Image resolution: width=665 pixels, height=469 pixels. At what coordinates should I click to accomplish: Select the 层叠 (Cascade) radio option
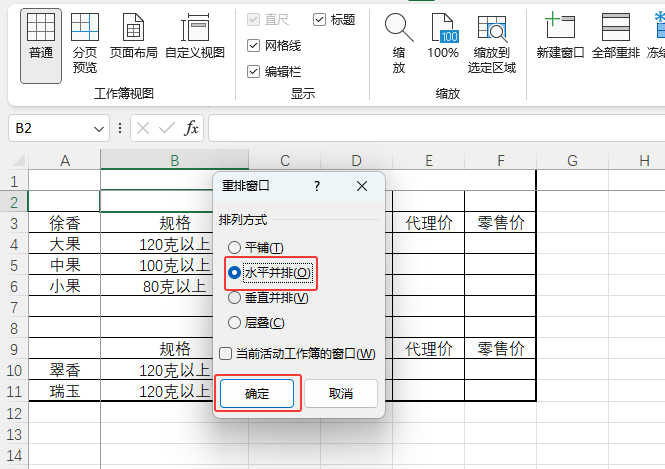[x=234, y=323]
